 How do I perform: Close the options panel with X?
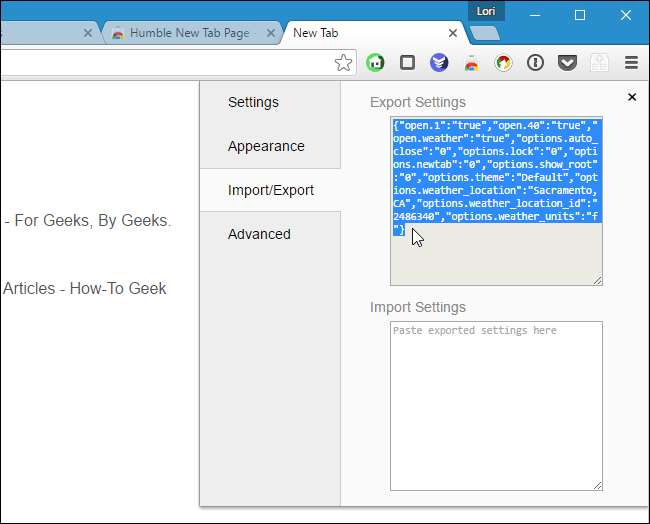point(631,97)
